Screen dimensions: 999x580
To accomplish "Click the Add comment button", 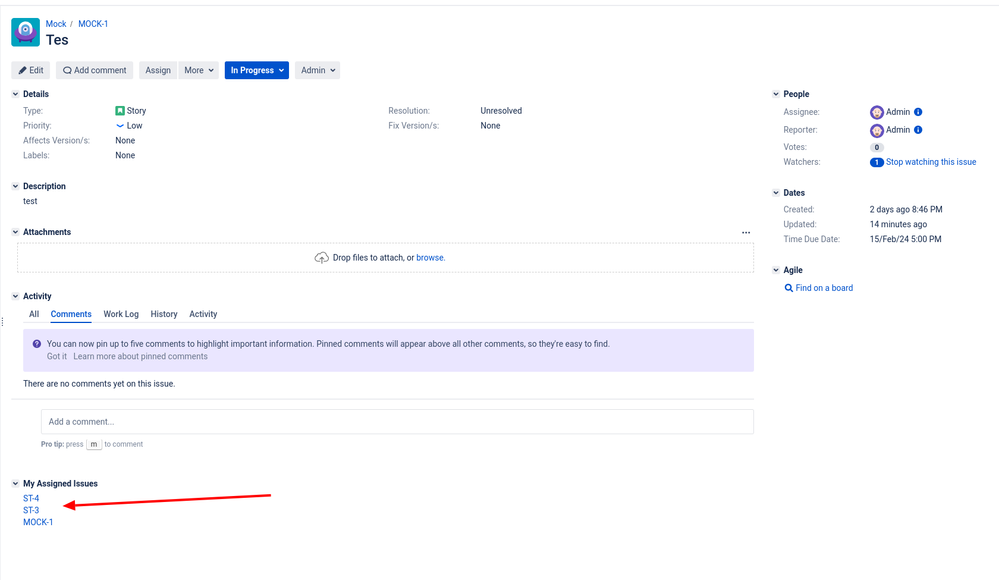I will pyautogui.click(x=94, y=70).
